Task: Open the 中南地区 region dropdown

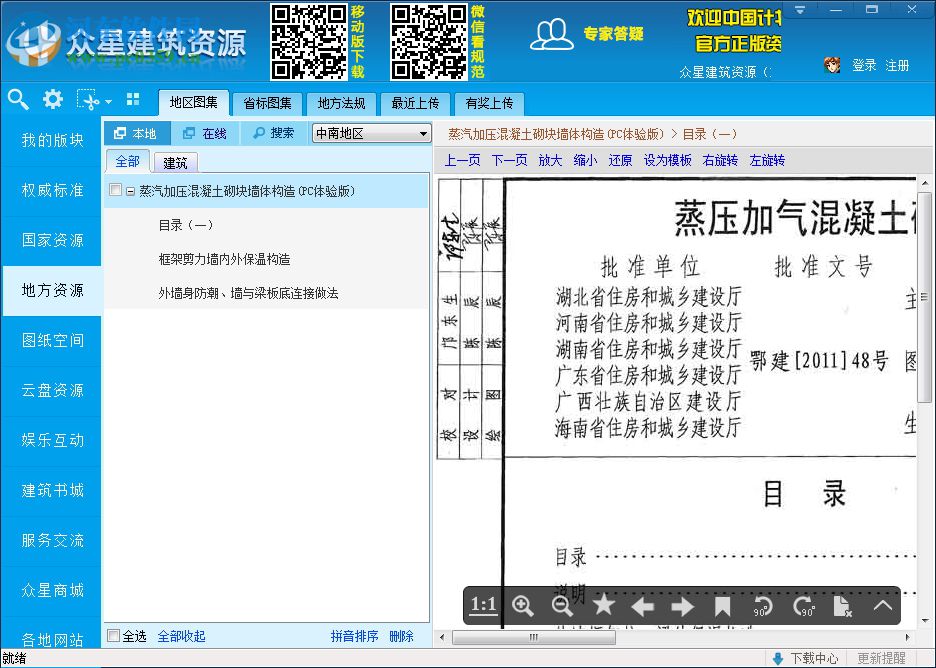Action: tap(370, 132)
